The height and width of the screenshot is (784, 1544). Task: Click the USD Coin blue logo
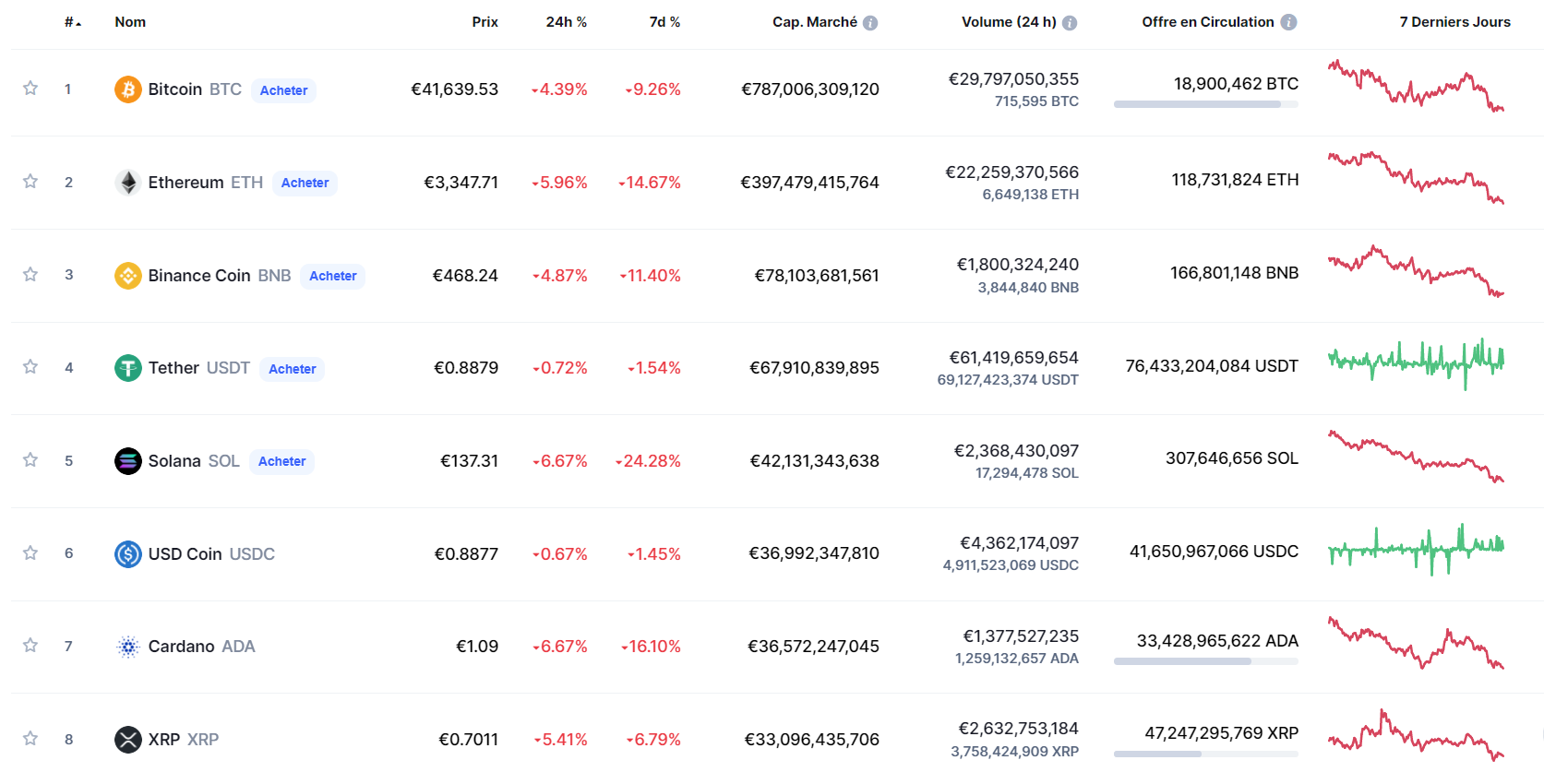tap(127, 554)
